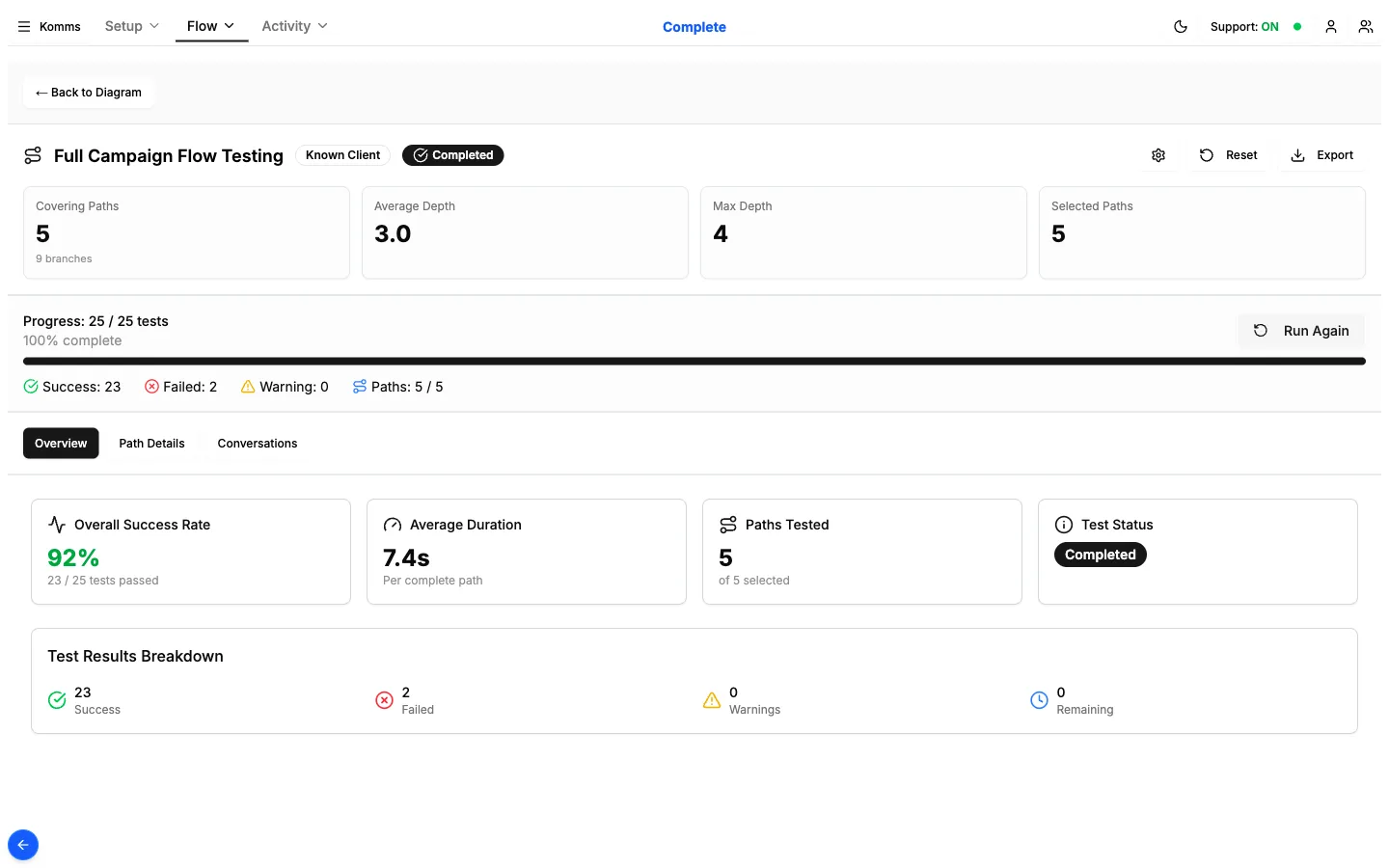Go Back to Diagram
Viewport: 1389px width, 868px height.
tap(89, 93)
